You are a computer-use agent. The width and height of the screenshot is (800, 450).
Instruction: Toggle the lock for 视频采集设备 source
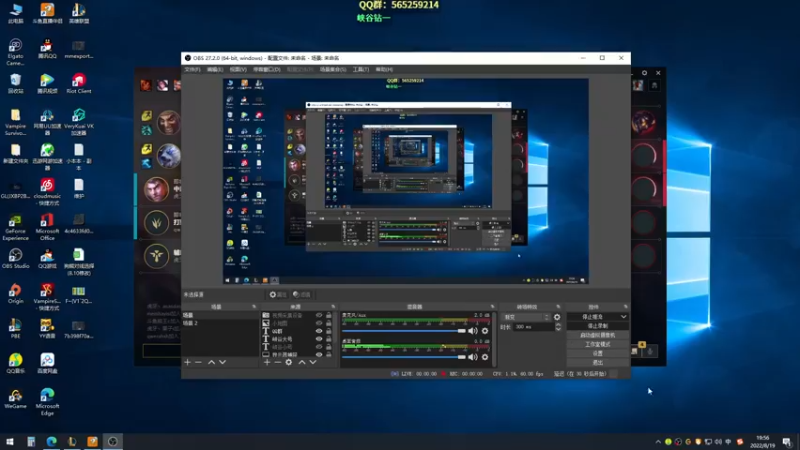point(329,315)
